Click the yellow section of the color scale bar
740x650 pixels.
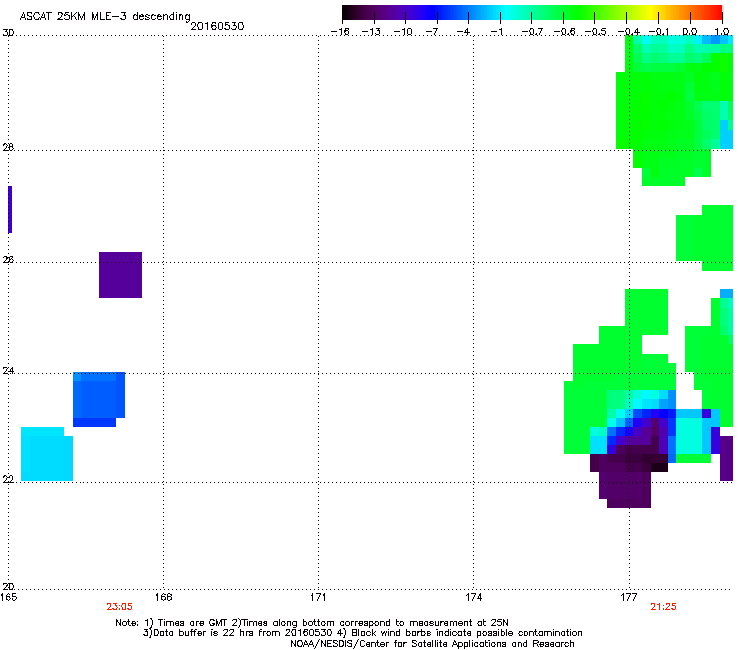(651, 12)
